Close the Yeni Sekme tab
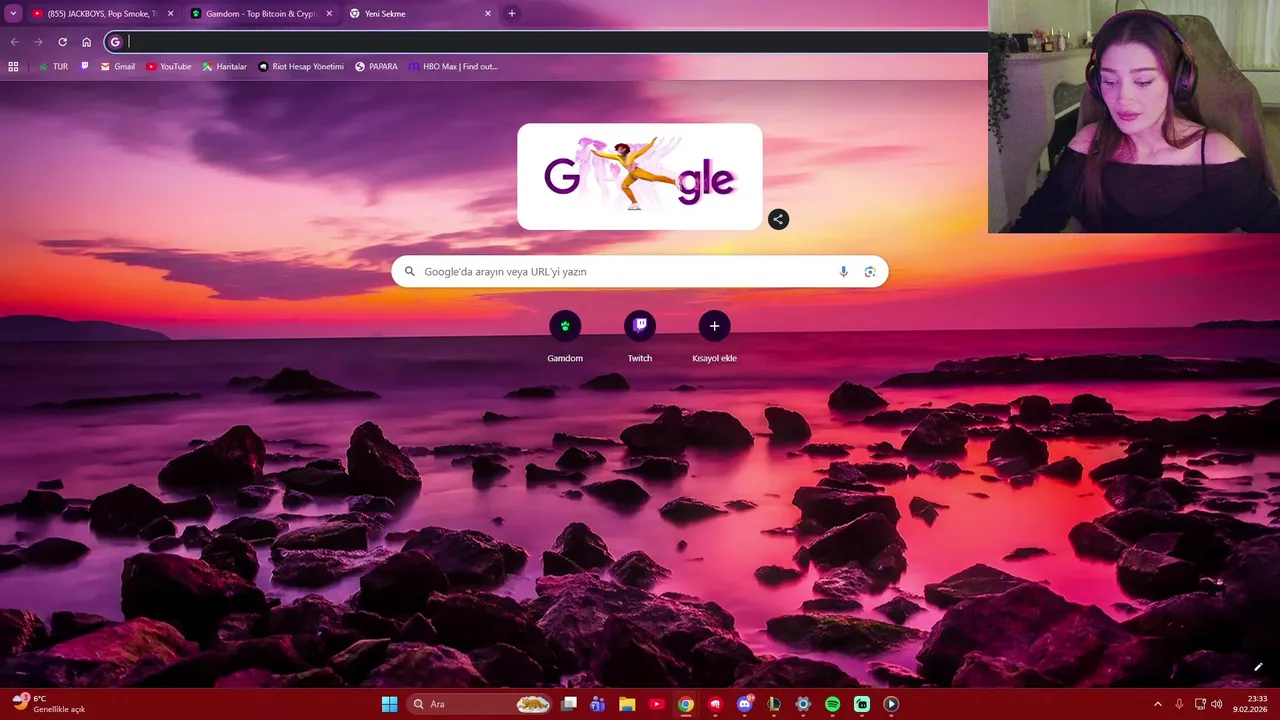This screenshot has height=720, width=1280. (x=488, y=14)
